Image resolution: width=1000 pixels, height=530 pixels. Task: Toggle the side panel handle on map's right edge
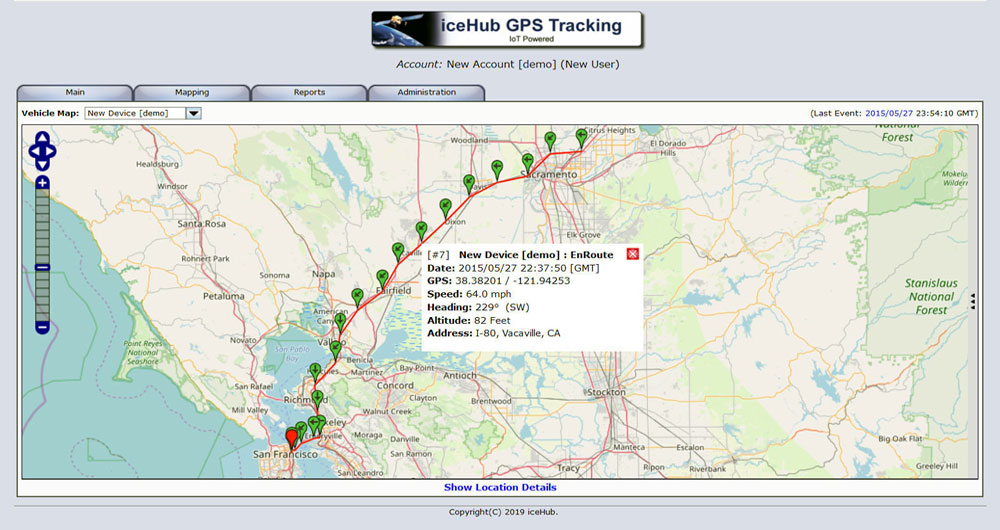(973, 302)
